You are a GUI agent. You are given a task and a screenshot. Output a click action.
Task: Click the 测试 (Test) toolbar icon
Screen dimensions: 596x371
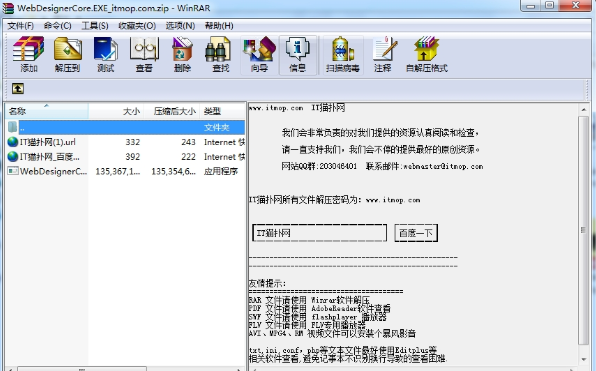(x=106, y=49)
